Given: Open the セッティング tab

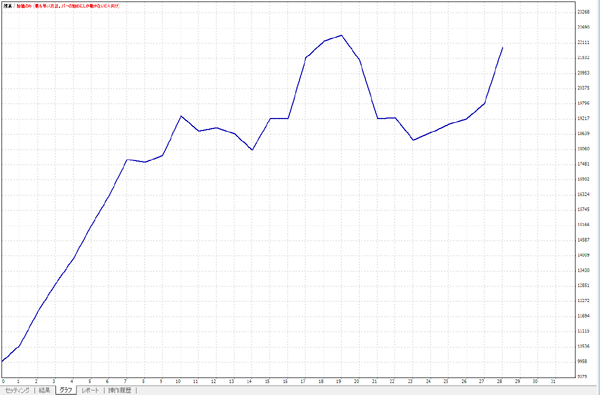Looking at the screenshot, I should click(17, 390).
